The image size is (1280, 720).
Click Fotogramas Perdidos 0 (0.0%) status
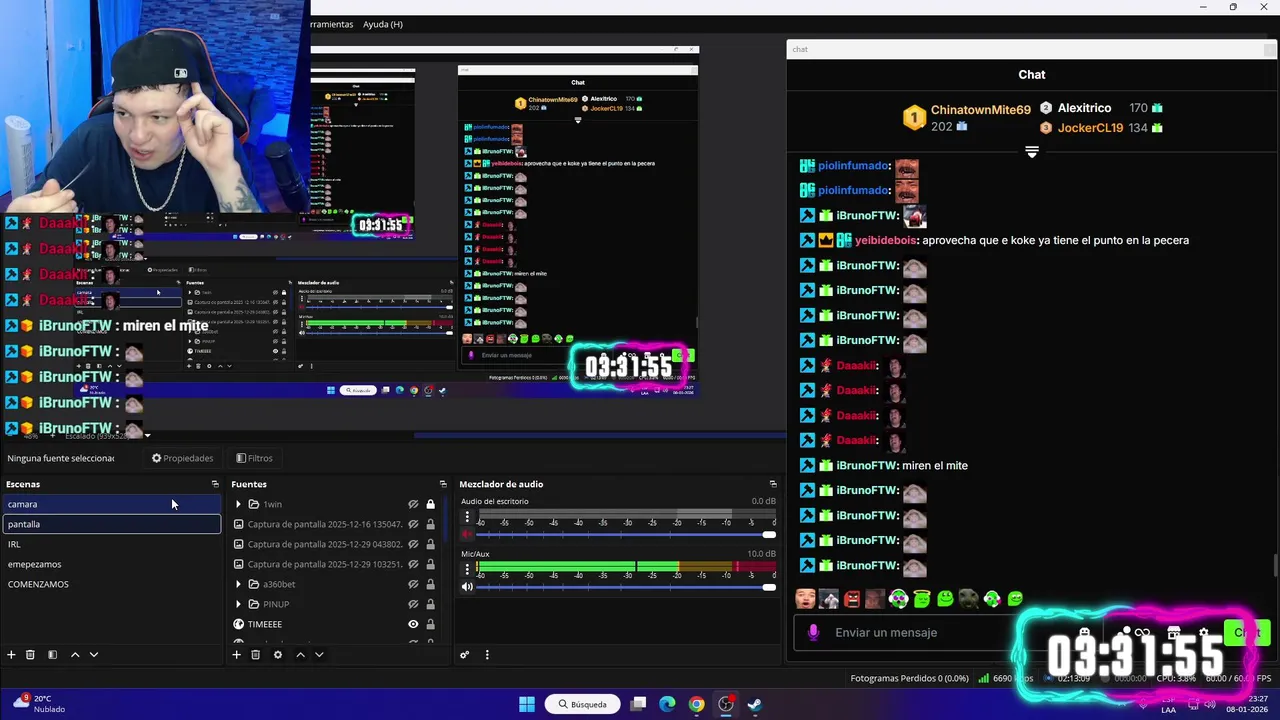909,678
